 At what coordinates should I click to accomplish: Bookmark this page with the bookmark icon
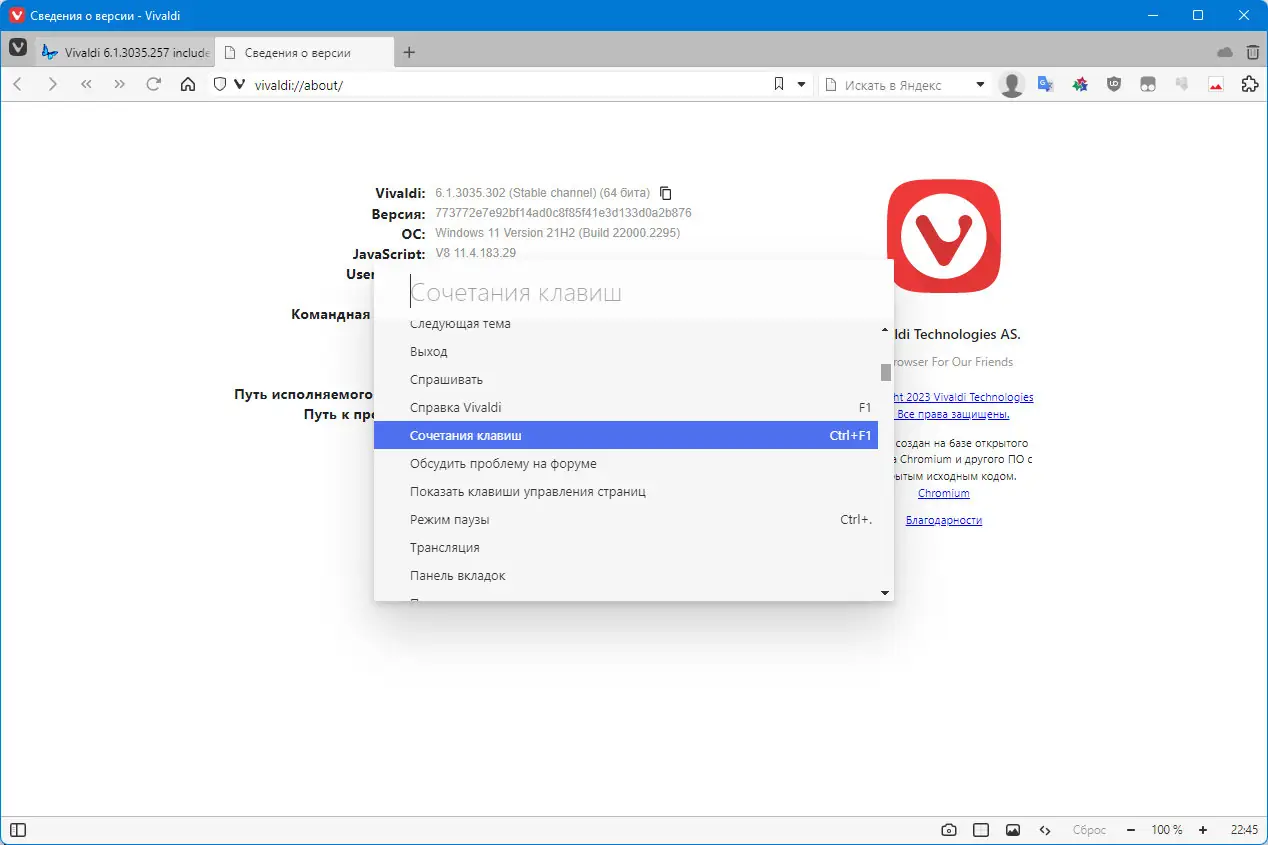779,85
